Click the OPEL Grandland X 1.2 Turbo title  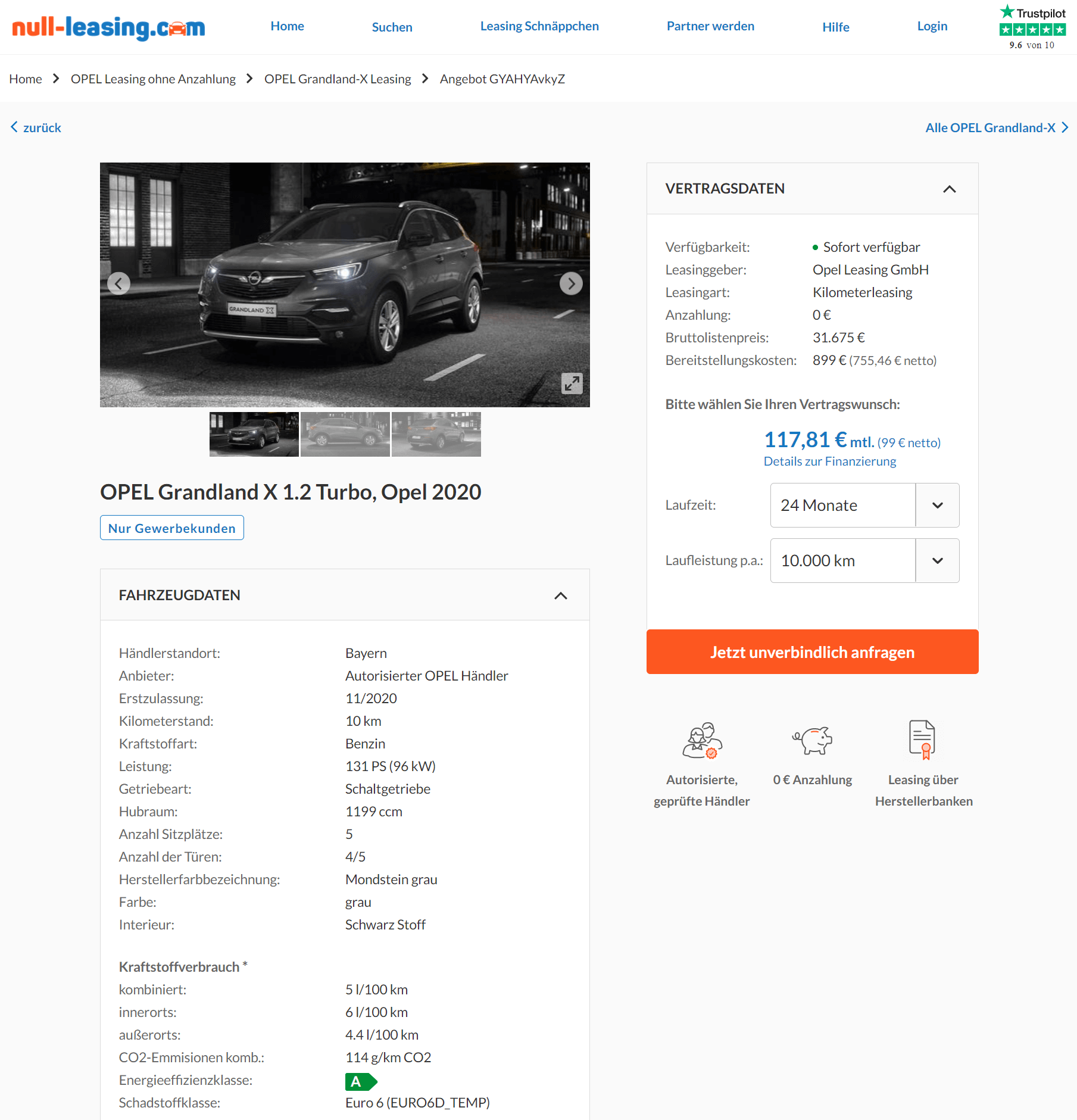[x=291, y=492]
